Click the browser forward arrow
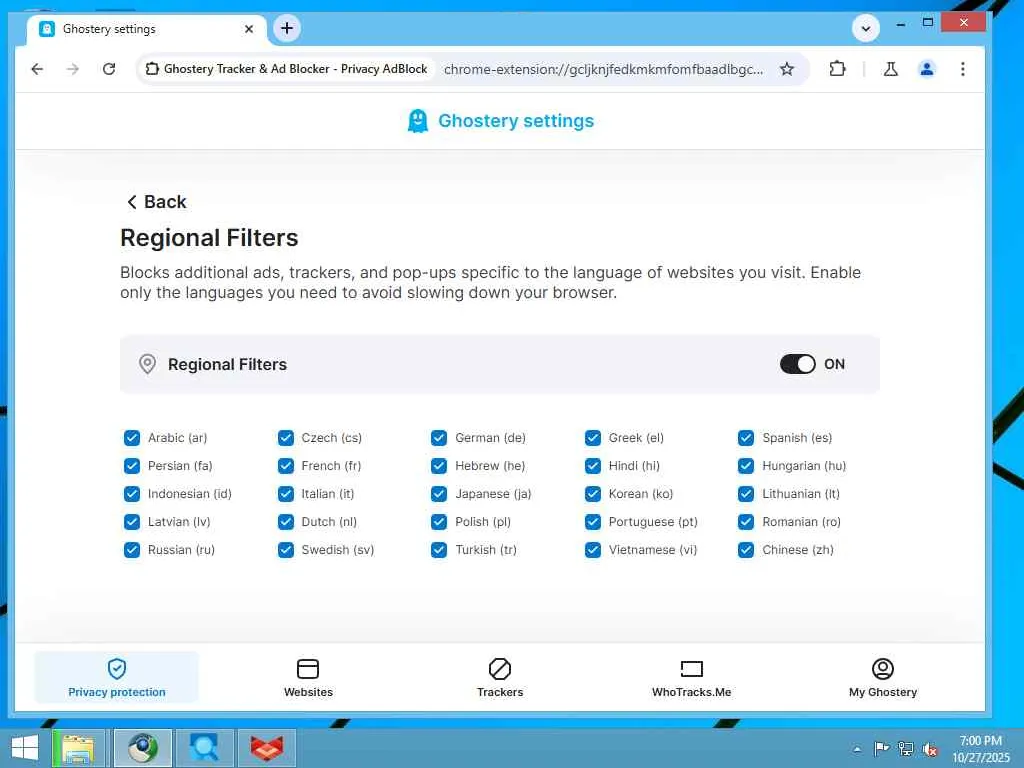The image size is (1024, 768). click(x=72, y=69)
